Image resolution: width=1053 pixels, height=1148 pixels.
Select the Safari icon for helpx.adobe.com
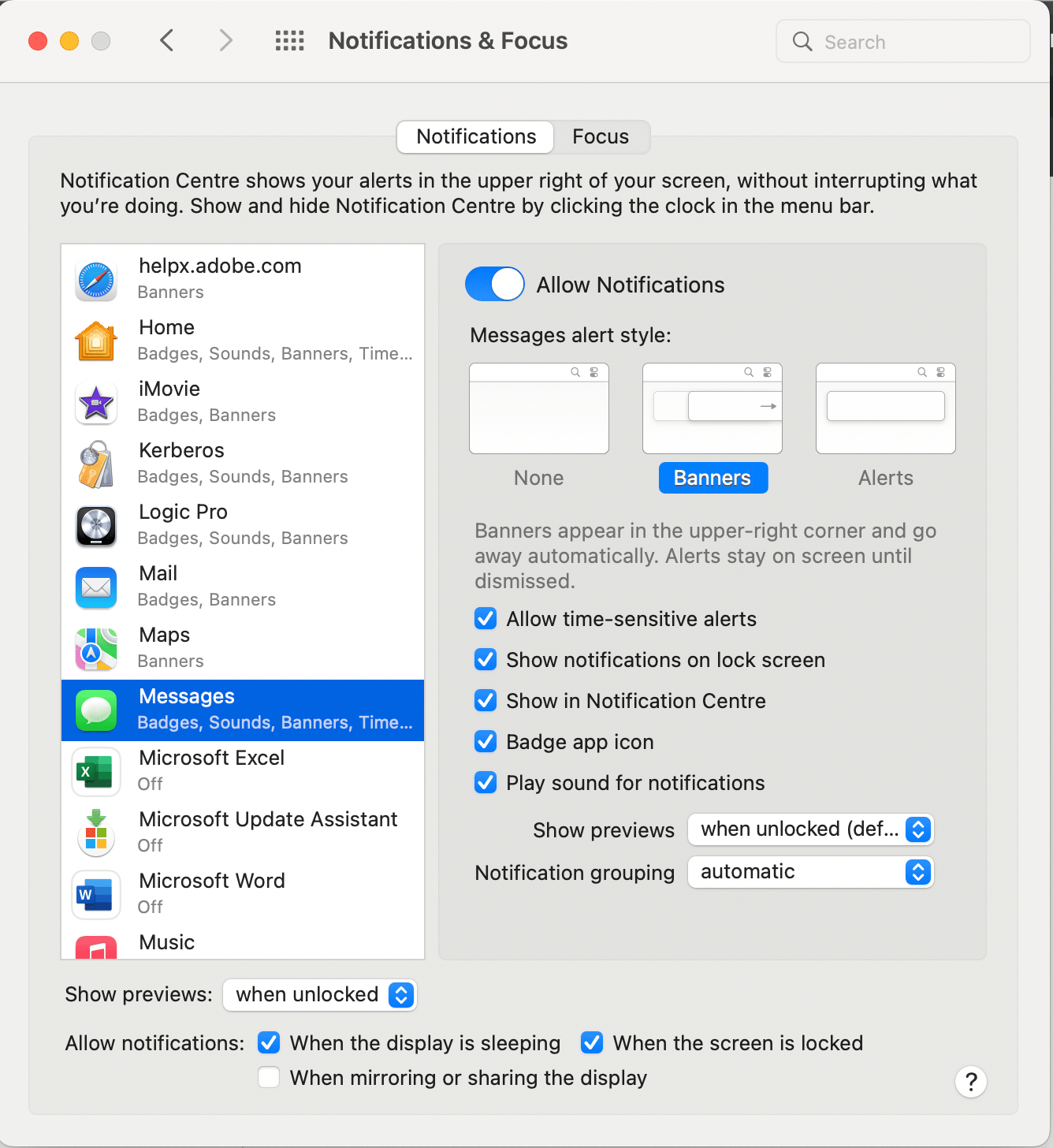coord(95,278)
